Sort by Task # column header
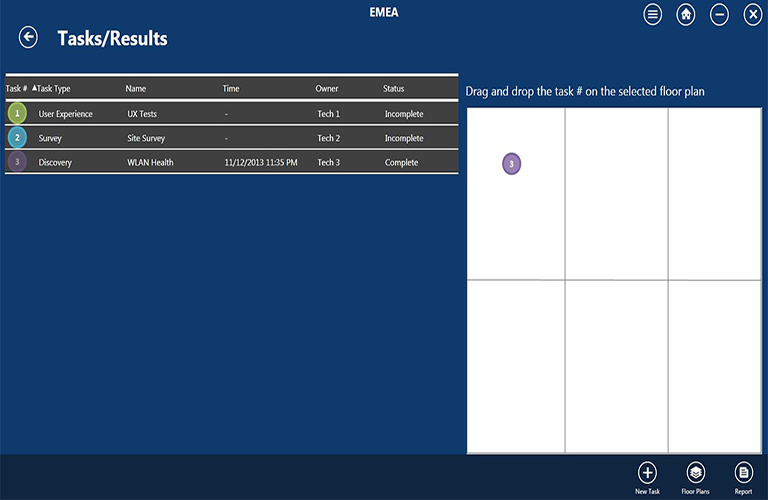768x500 pixels. (16, 89)
